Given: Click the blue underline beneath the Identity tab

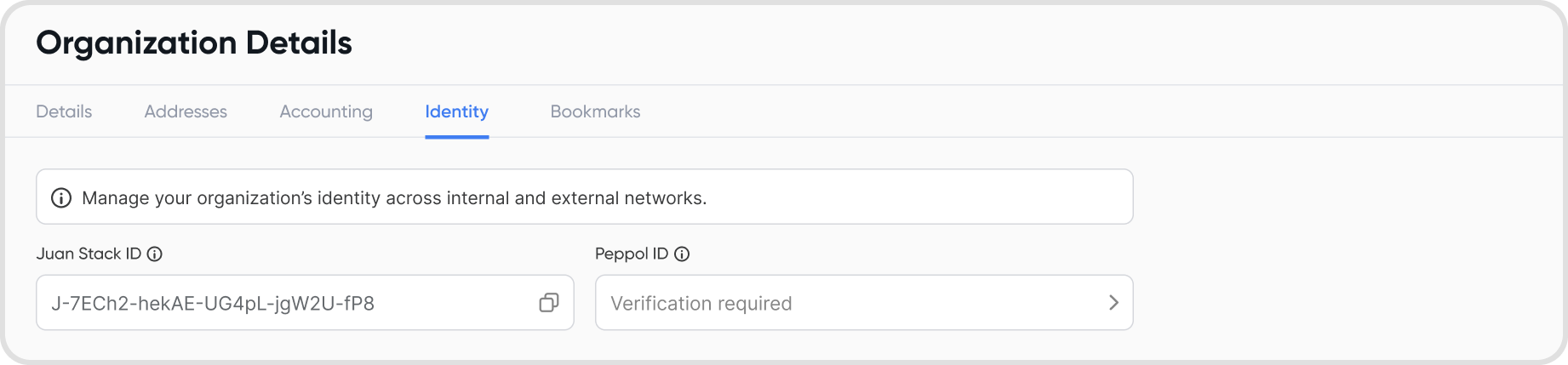Looking at the screenshot, I should coord(457,136).
